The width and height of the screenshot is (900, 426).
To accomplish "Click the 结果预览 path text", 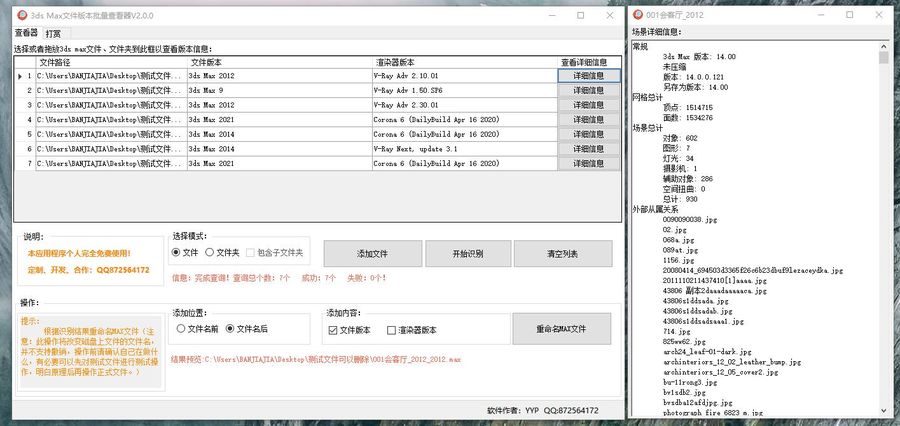I will point(316,359).
